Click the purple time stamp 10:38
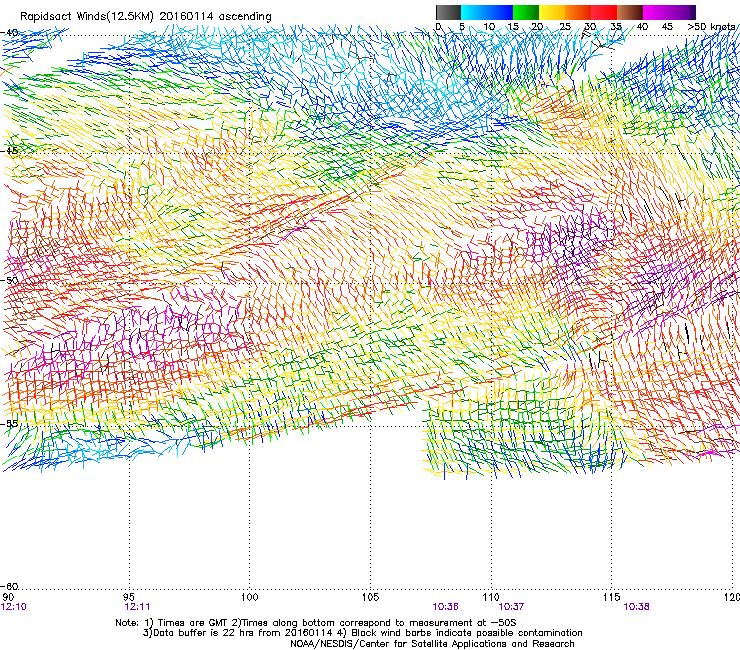The width and height of the screenshot is (740, 650). click(636, 607)
